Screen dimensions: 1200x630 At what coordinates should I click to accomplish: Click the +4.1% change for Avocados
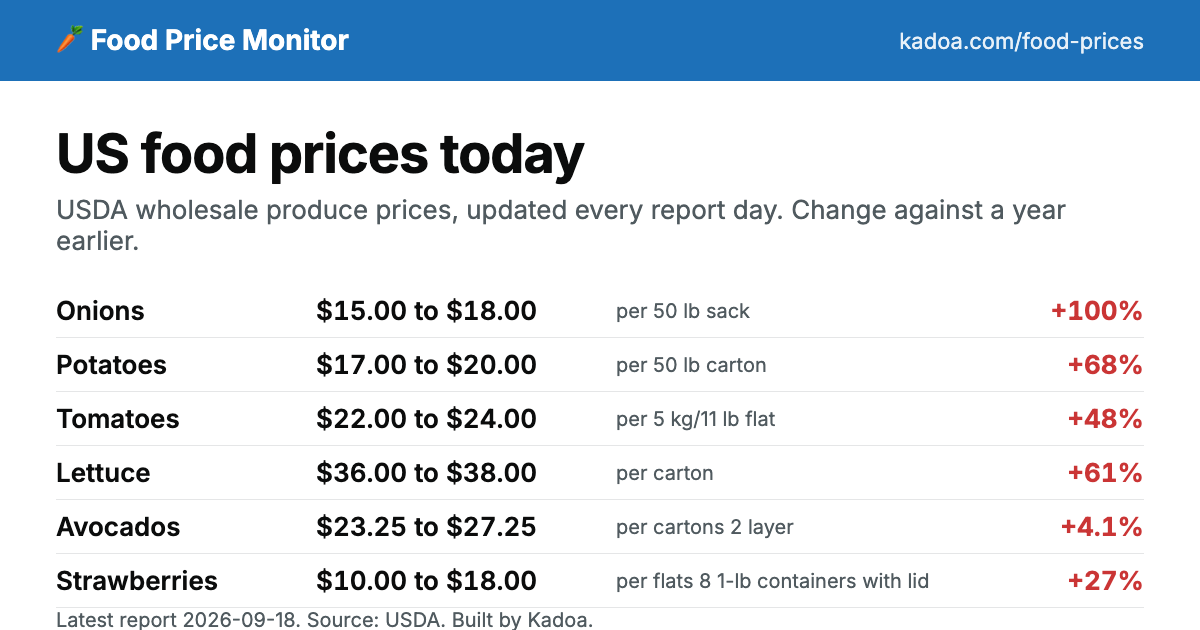point(1101,527)
